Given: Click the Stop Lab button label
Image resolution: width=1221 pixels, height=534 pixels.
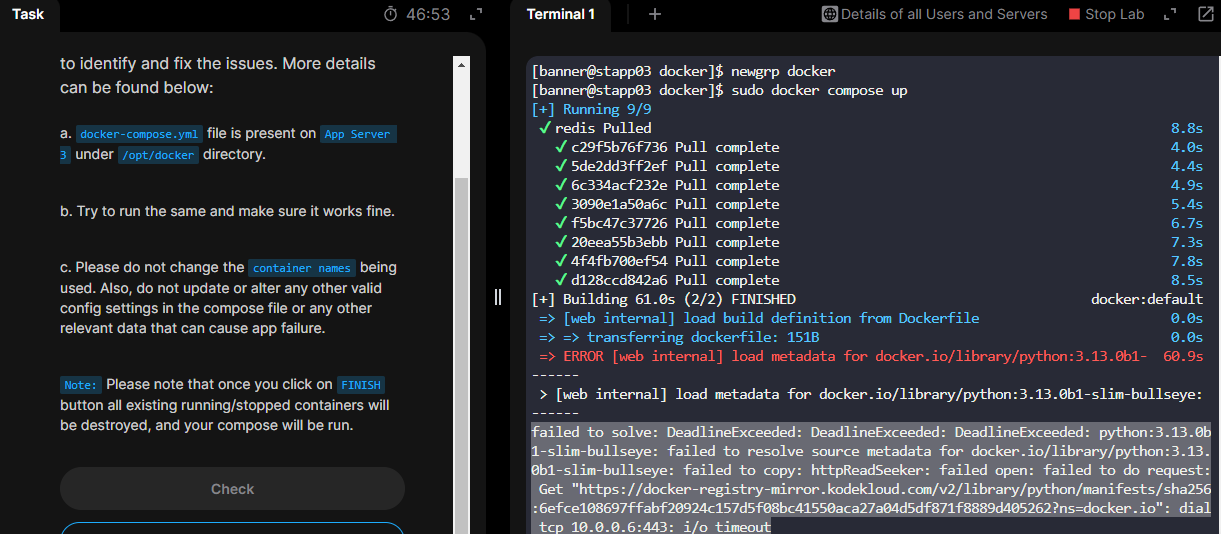Looking at the screenshot, I should tap(1114, 14).
